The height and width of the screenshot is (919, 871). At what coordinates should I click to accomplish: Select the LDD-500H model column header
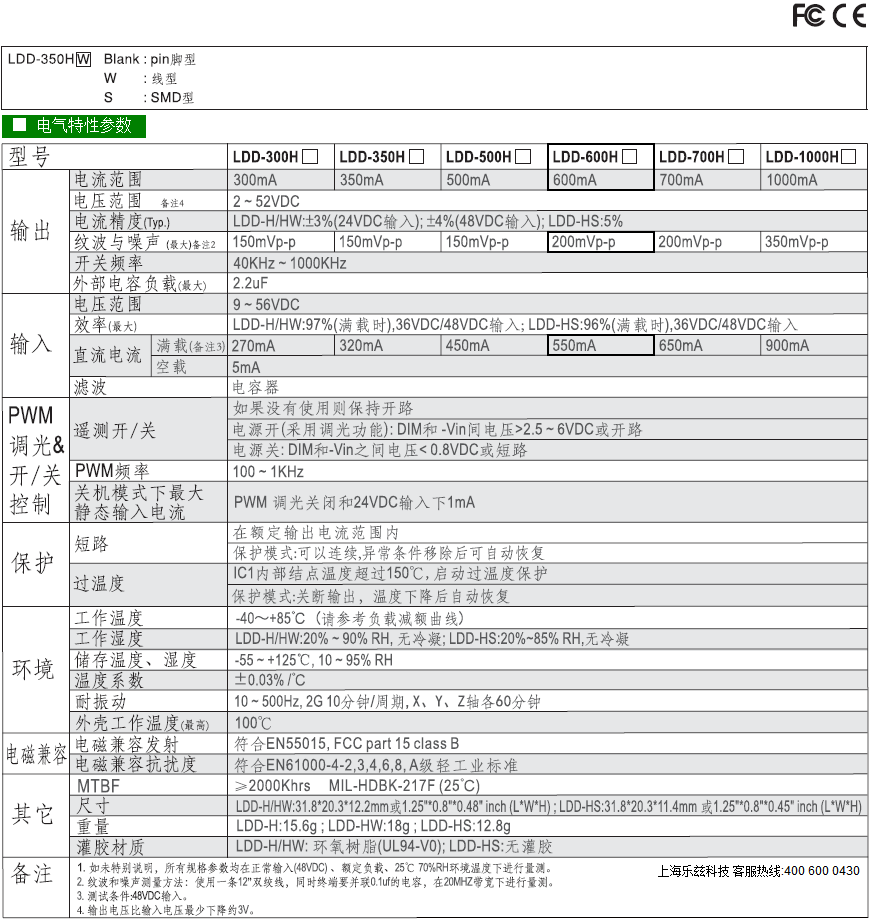(494, 156)
